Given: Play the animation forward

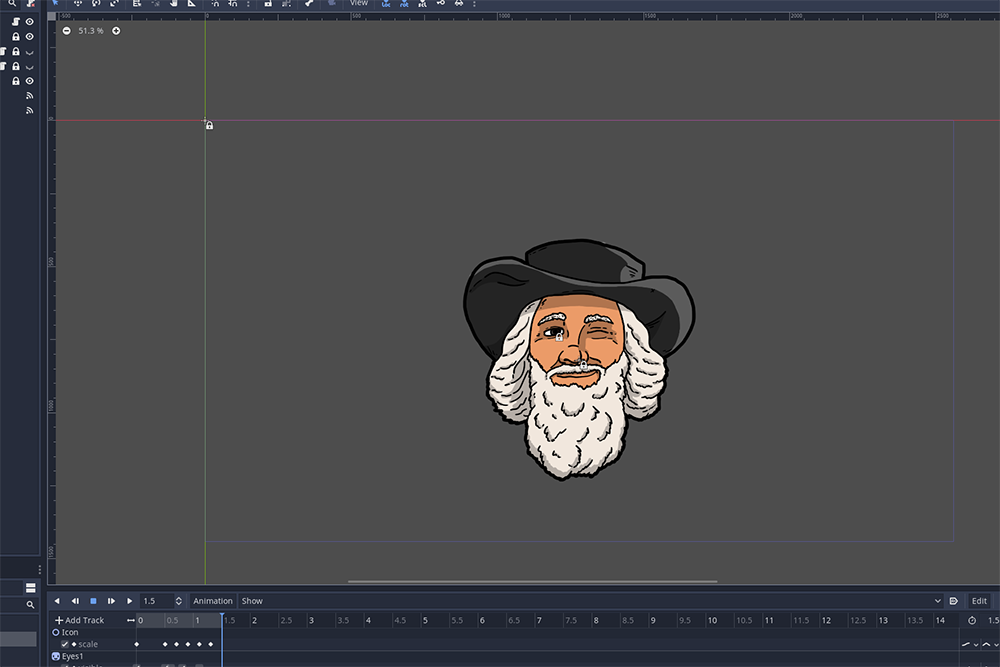Looking at the screenshot, I should coord(129,601).
